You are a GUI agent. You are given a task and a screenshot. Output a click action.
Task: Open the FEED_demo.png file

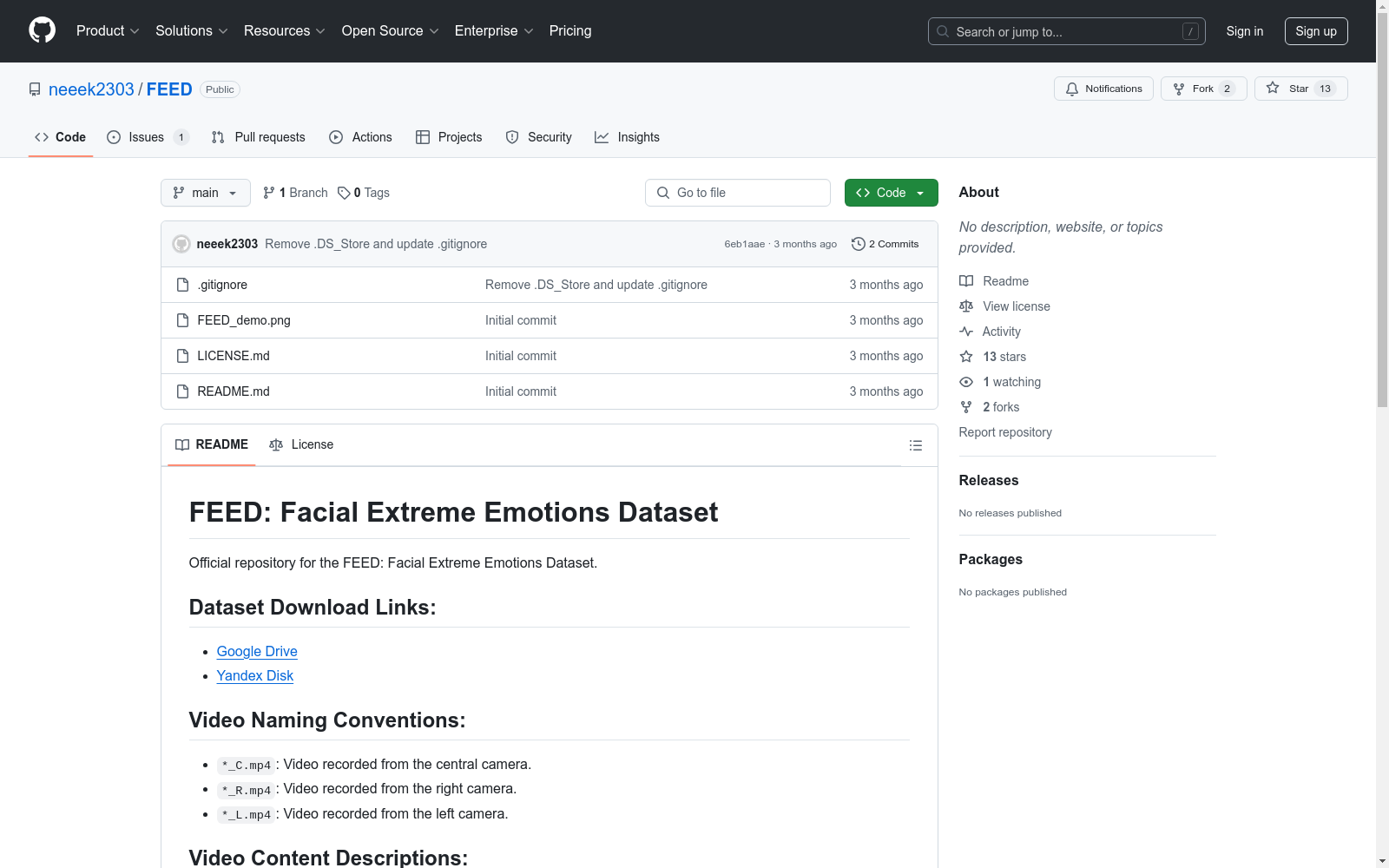[x=244, y=320]
